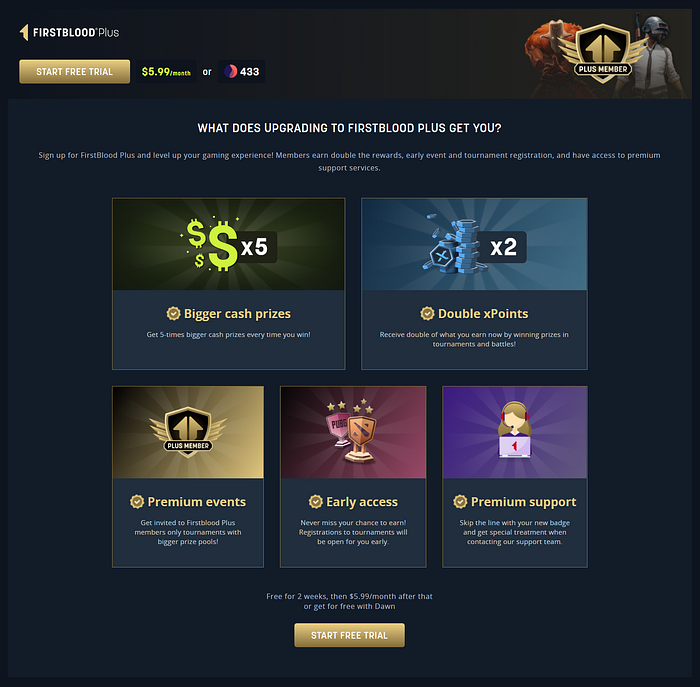700x687 pixels.
Task: Click the Dawn token moon icon
Action: [230, 71]
